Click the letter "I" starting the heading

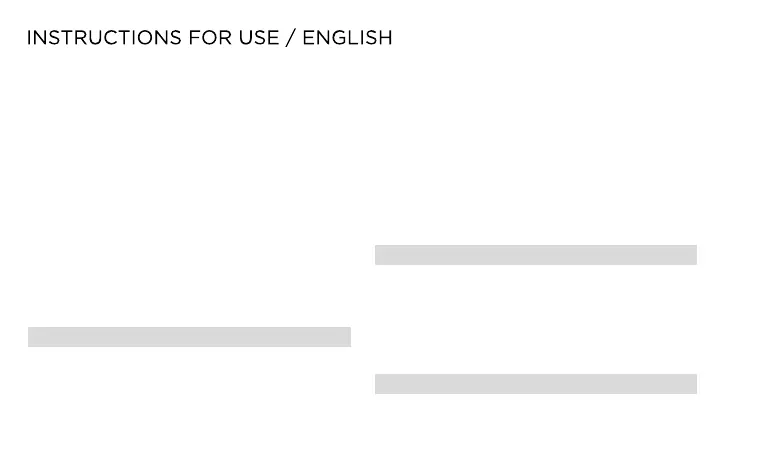[x=29, y=38]
